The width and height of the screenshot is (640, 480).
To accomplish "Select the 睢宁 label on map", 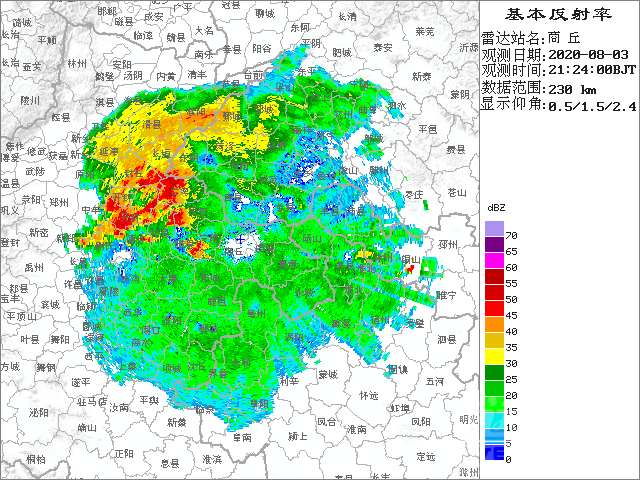I will point(447,295).
